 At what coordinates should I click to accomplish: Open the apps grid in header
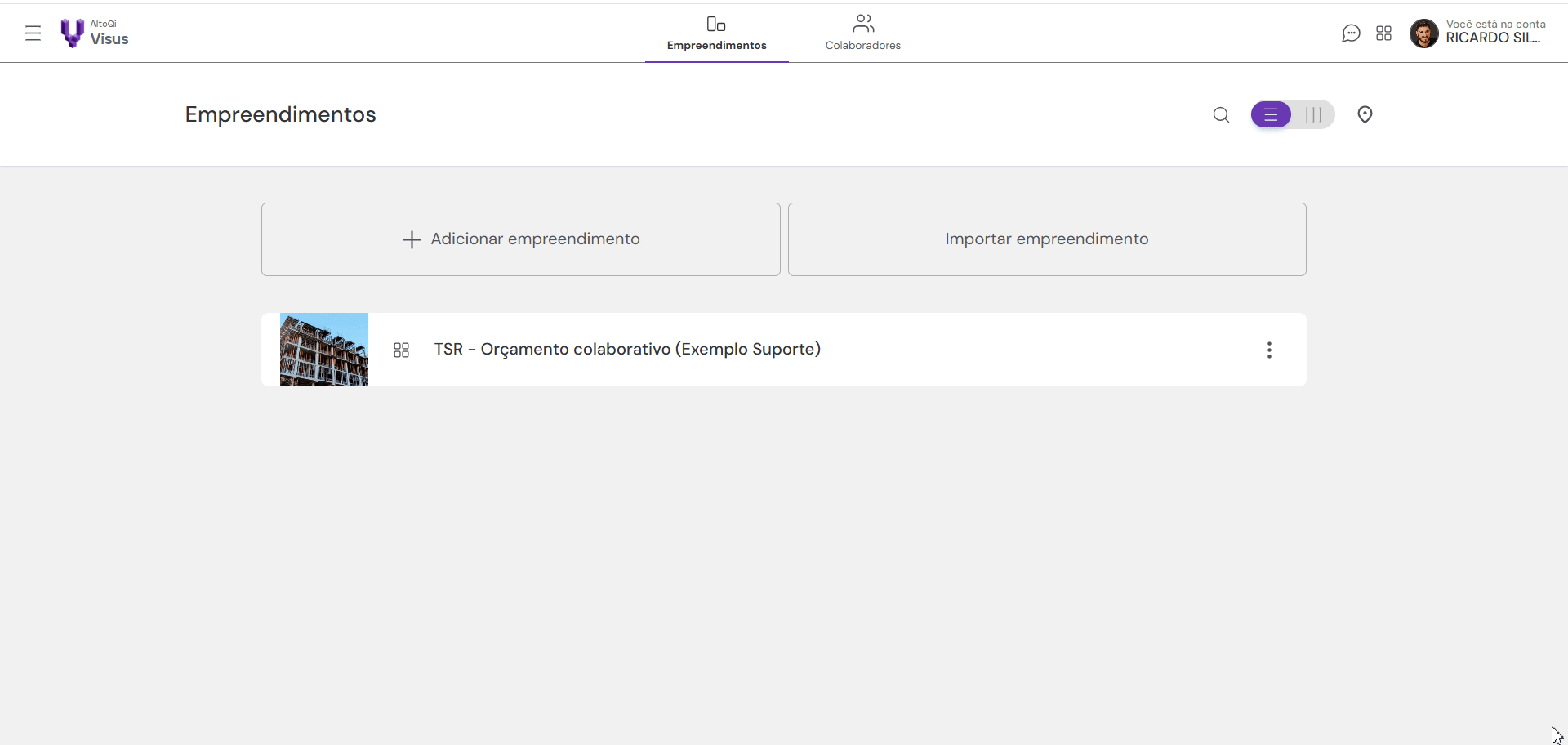pos(1383,33)
